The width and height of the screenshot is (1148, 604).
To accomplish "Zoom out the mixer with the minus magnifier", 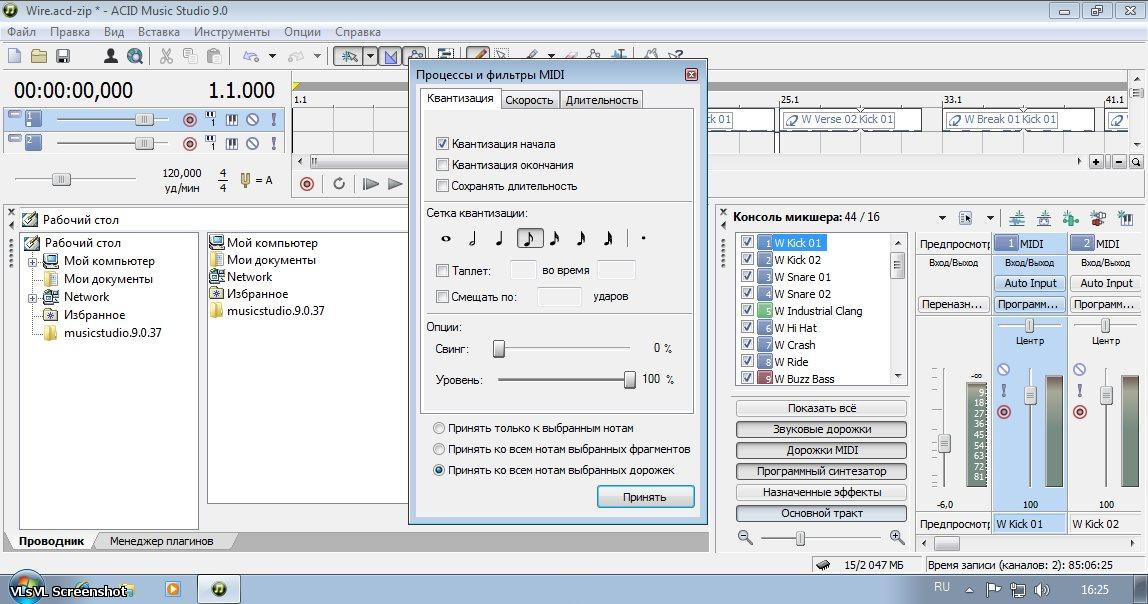I will (745, 537).
